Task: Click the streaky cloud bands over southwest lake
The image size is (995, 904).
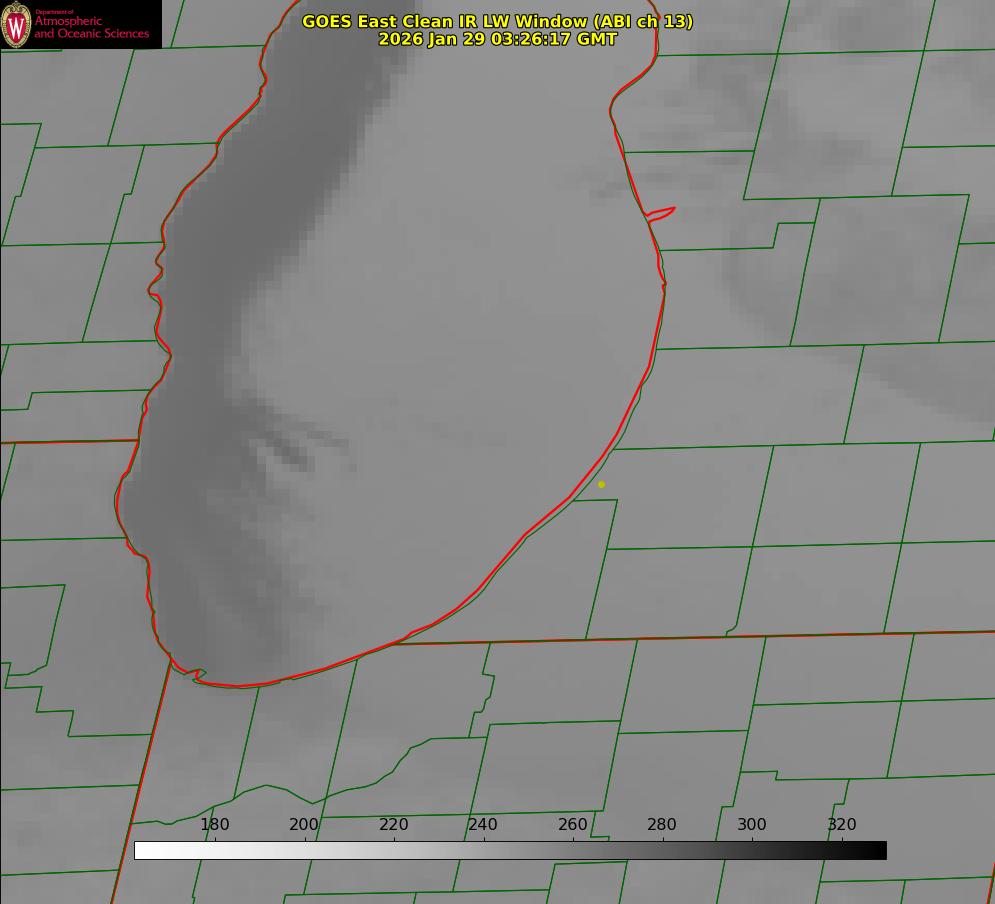Action: pyautogui.click(x=285, y=450)
